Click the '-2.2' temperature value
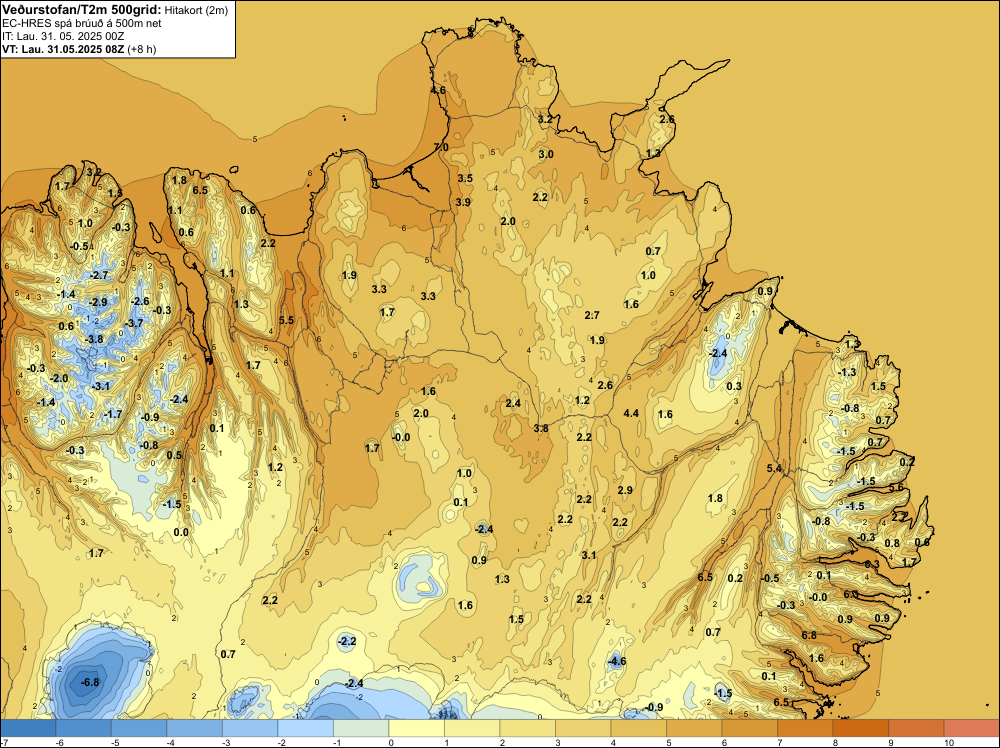The width and height of the screenshot is (1000, 748). click(346, 641)
